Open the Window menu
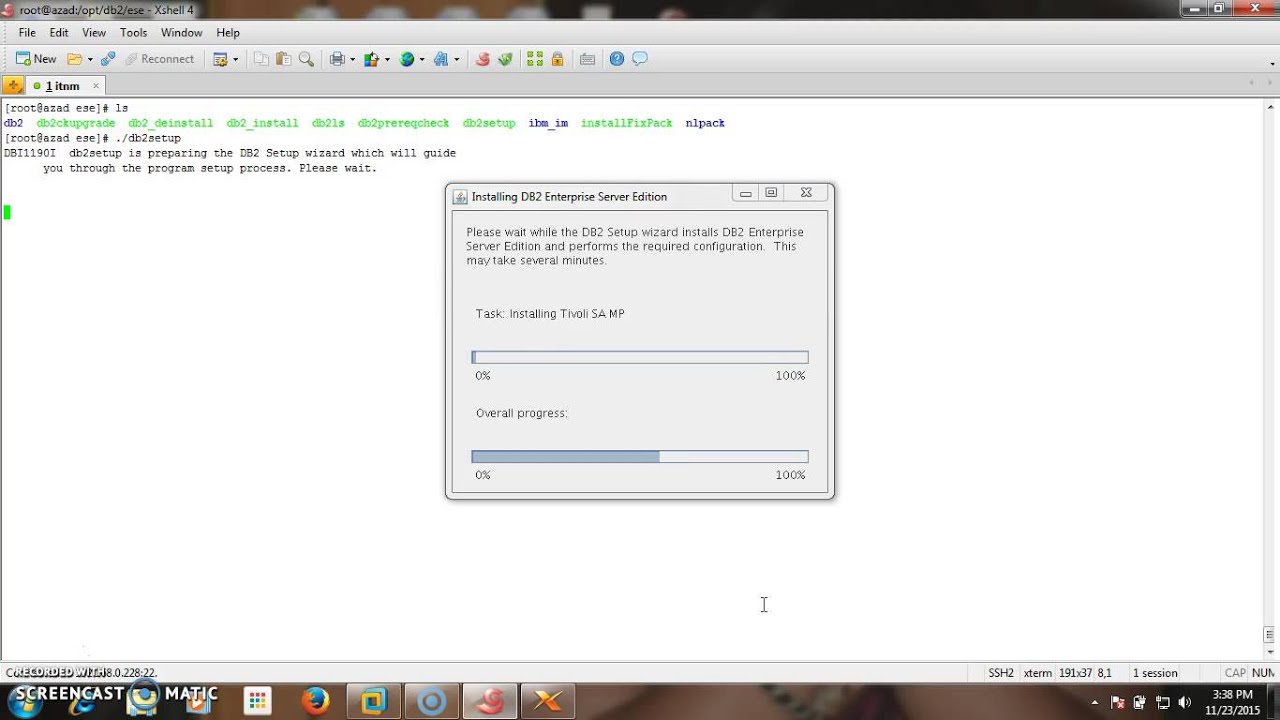Image resolution: width=1280 pixels, height=720 pixels. click(182, 33)
